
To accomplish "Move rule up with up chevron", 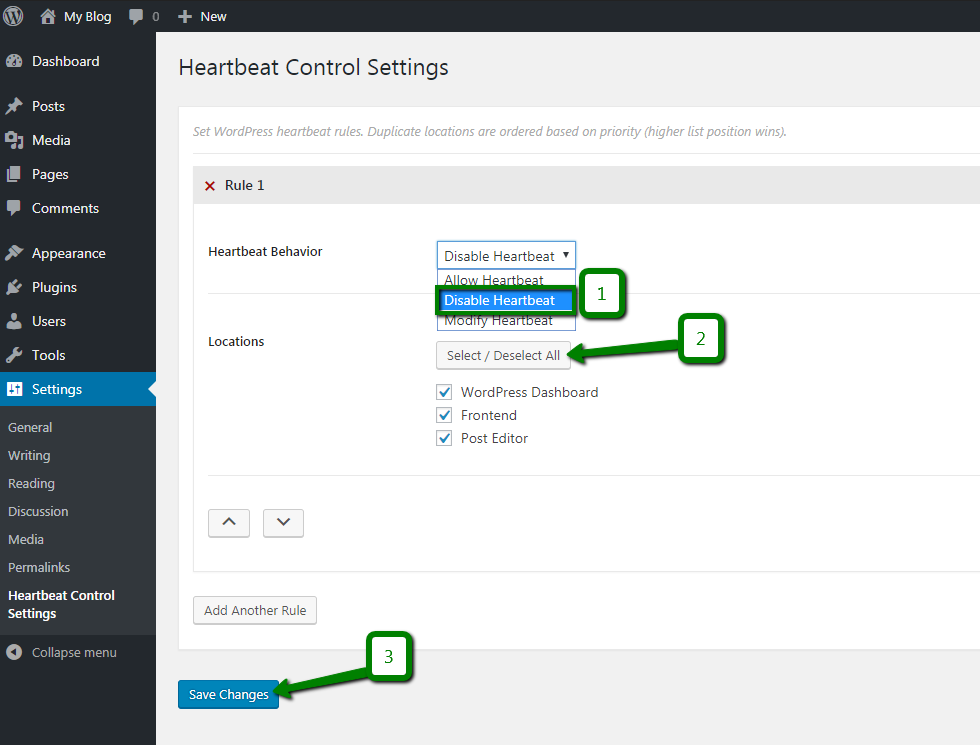I will click(229, 523).
